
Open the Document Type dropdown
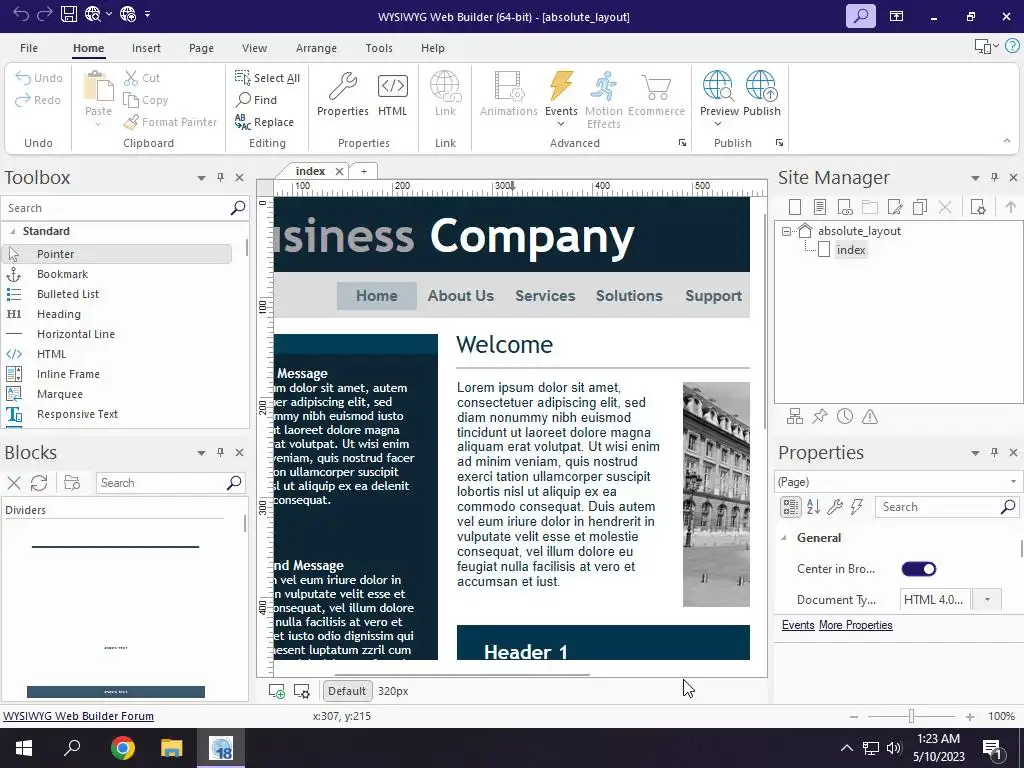(x=987, y=600)
